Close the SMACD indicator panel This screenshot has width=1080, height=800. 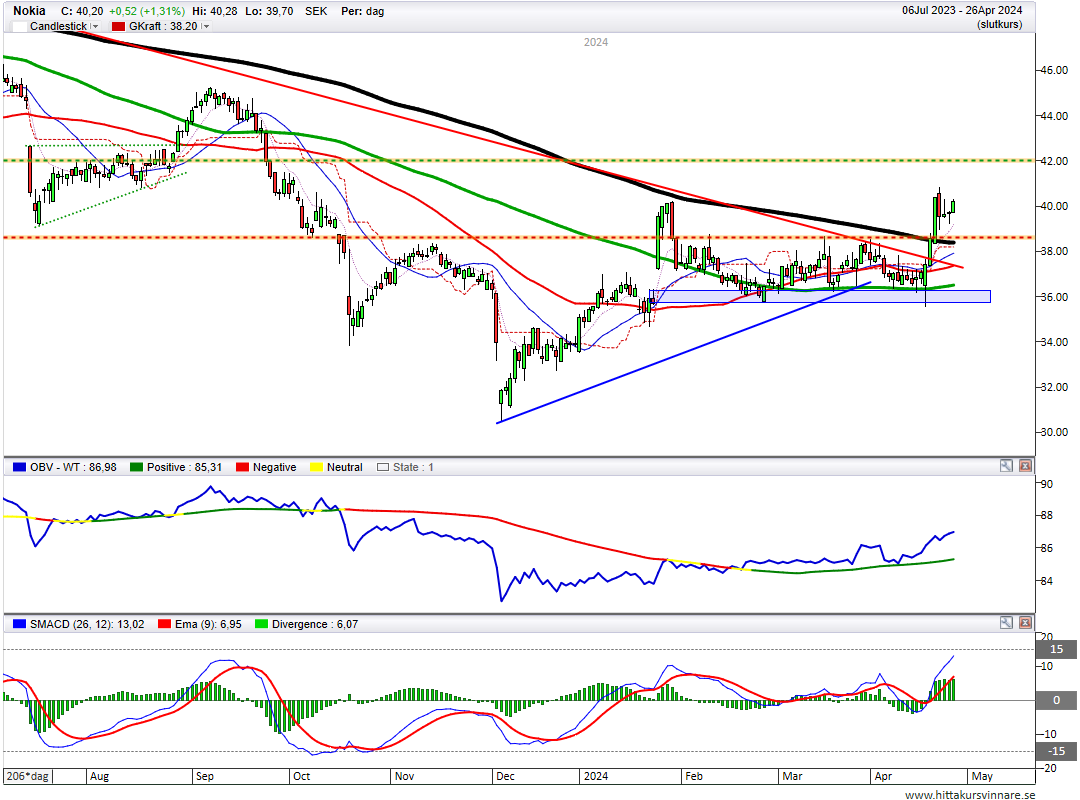point(1026,623)
